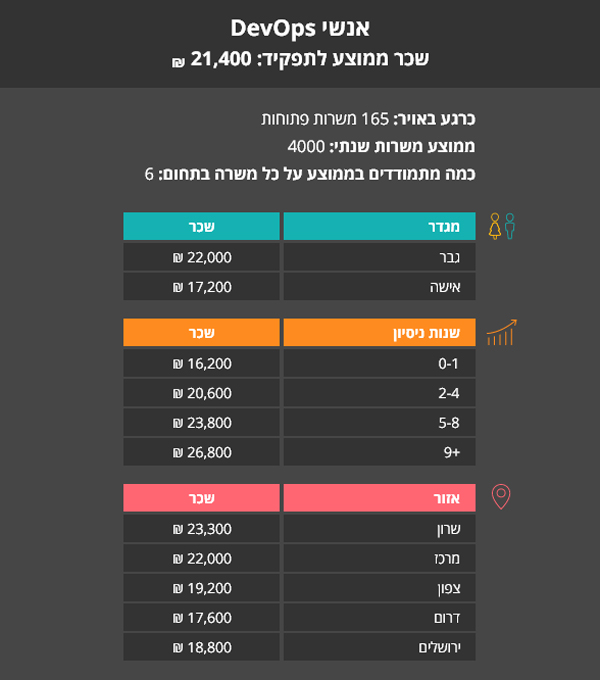This screenshot has height=680, width=600.
Task: Click the 23,300 salary value
Action: [201, 528]
